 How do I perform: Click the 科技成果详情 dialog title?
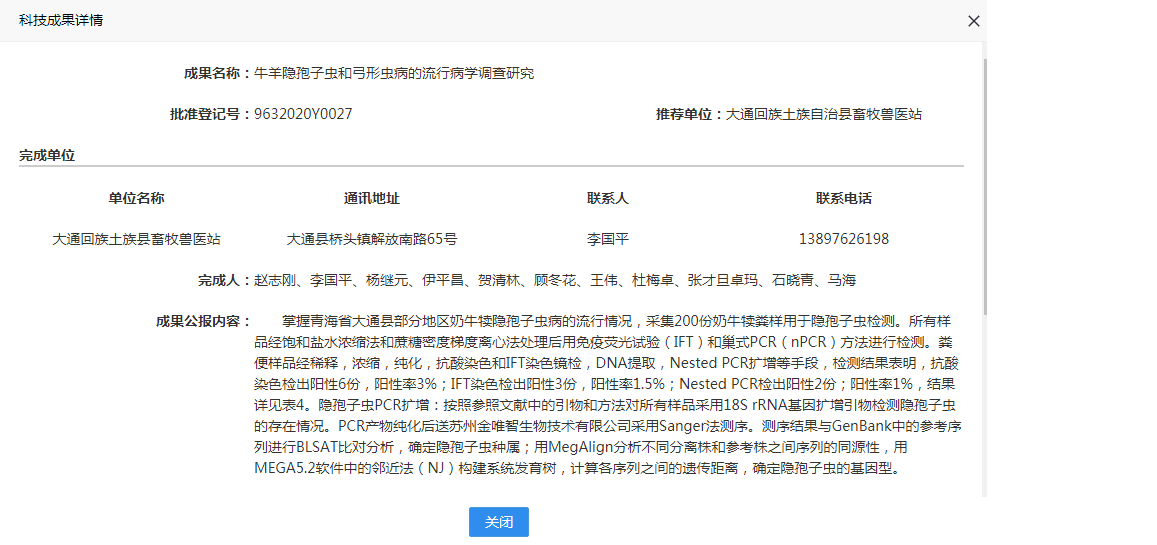coord(60,20)
